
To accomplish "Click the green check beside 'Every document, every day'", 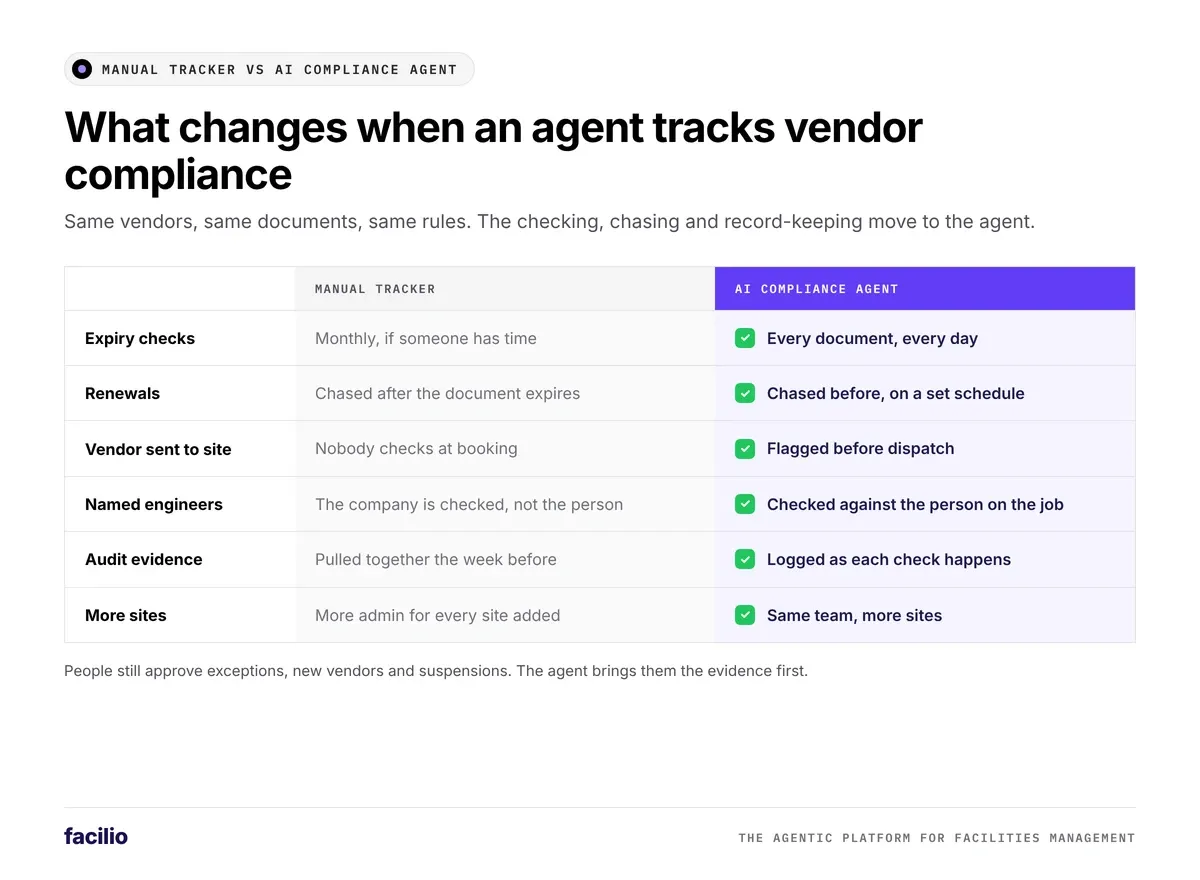I will coord(745,338).
